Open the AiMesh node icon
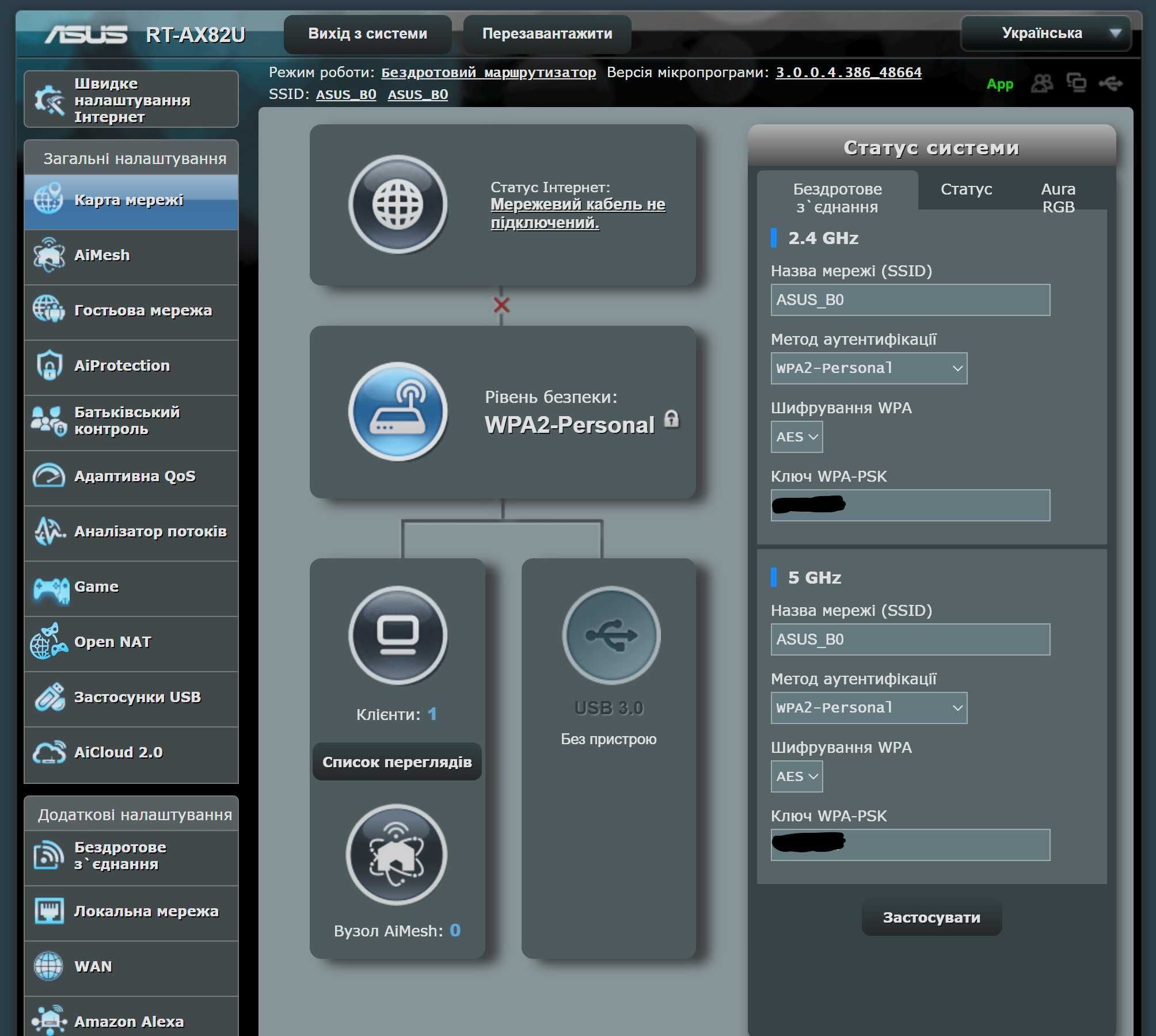Image resolution: width=1156 pixels, height=1036 pixels. (x=397, y=855)
